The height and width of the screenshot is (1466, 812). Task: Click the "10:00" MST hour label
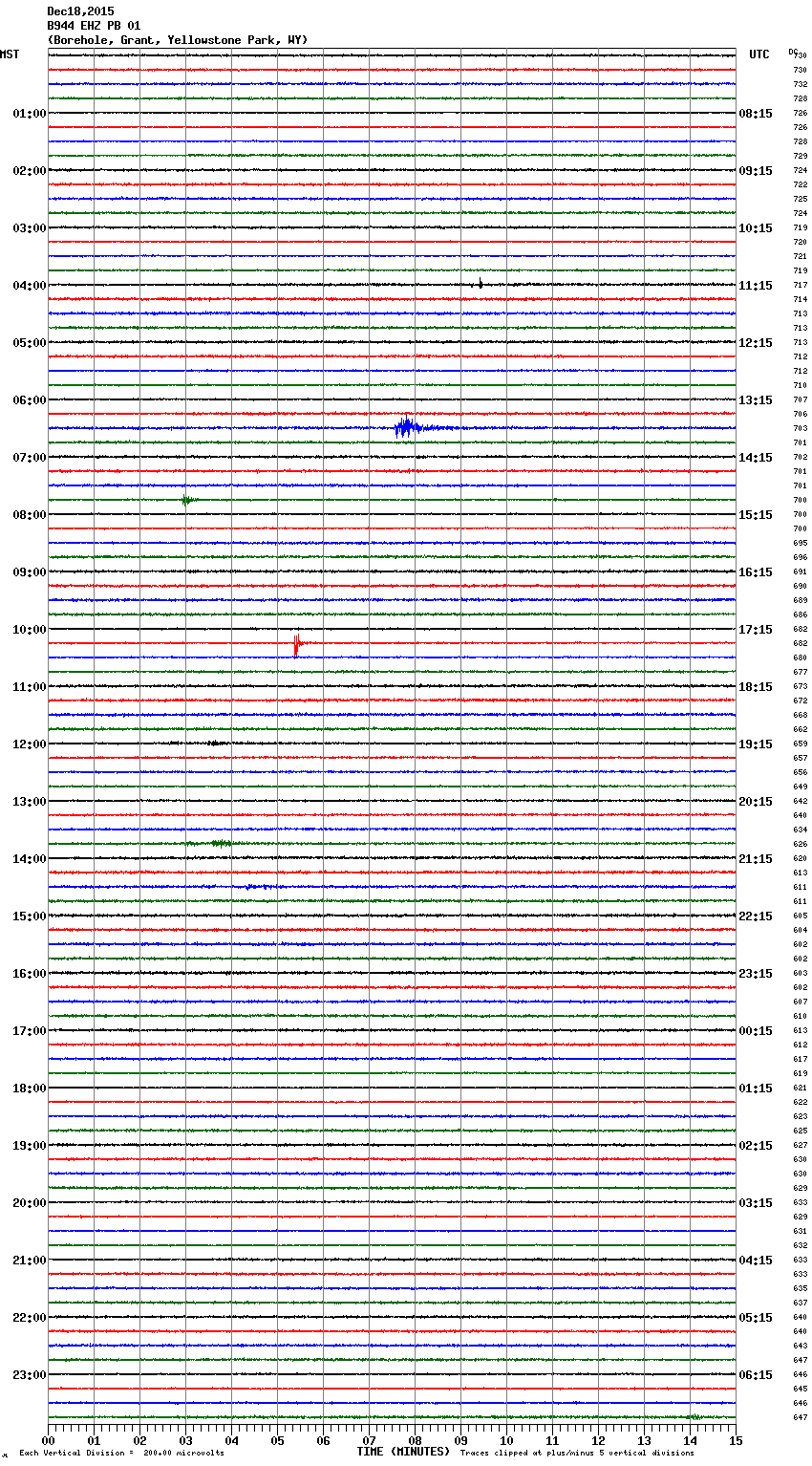pos(30,630)
